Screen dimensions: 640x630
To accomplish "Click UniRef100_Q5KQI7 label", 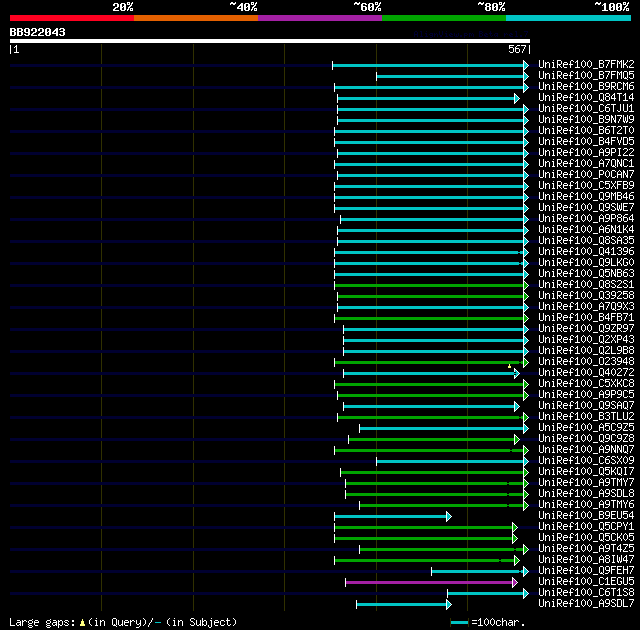I will [x=586, y=472].
